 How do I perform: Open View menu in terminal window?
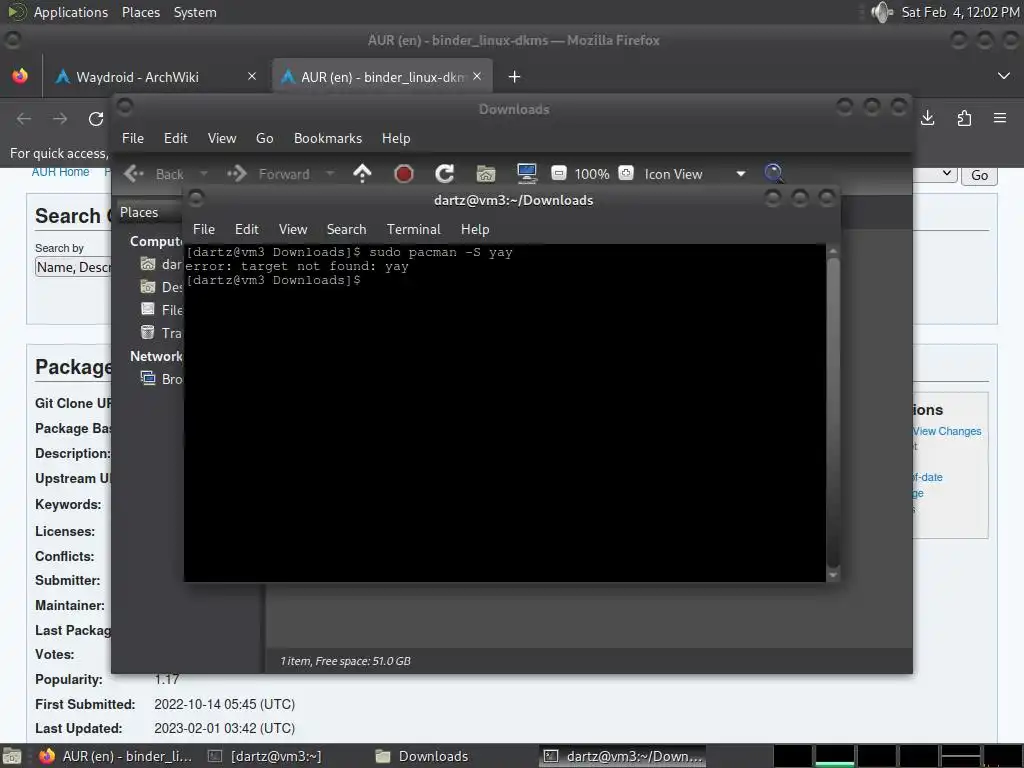[x=293, y=229]
